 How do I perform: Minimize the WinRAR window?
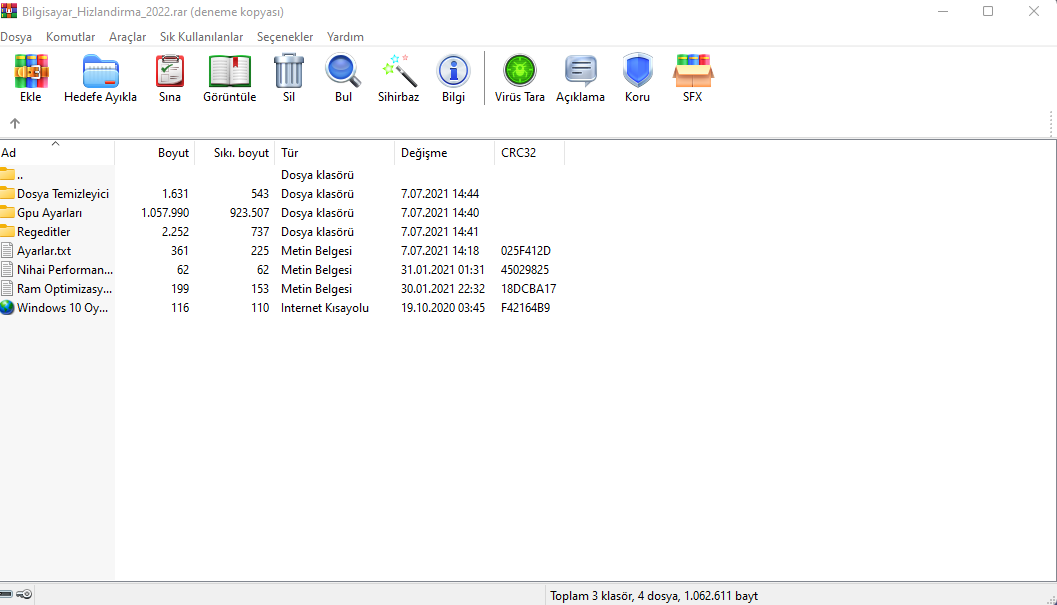(x=943, y=11)
